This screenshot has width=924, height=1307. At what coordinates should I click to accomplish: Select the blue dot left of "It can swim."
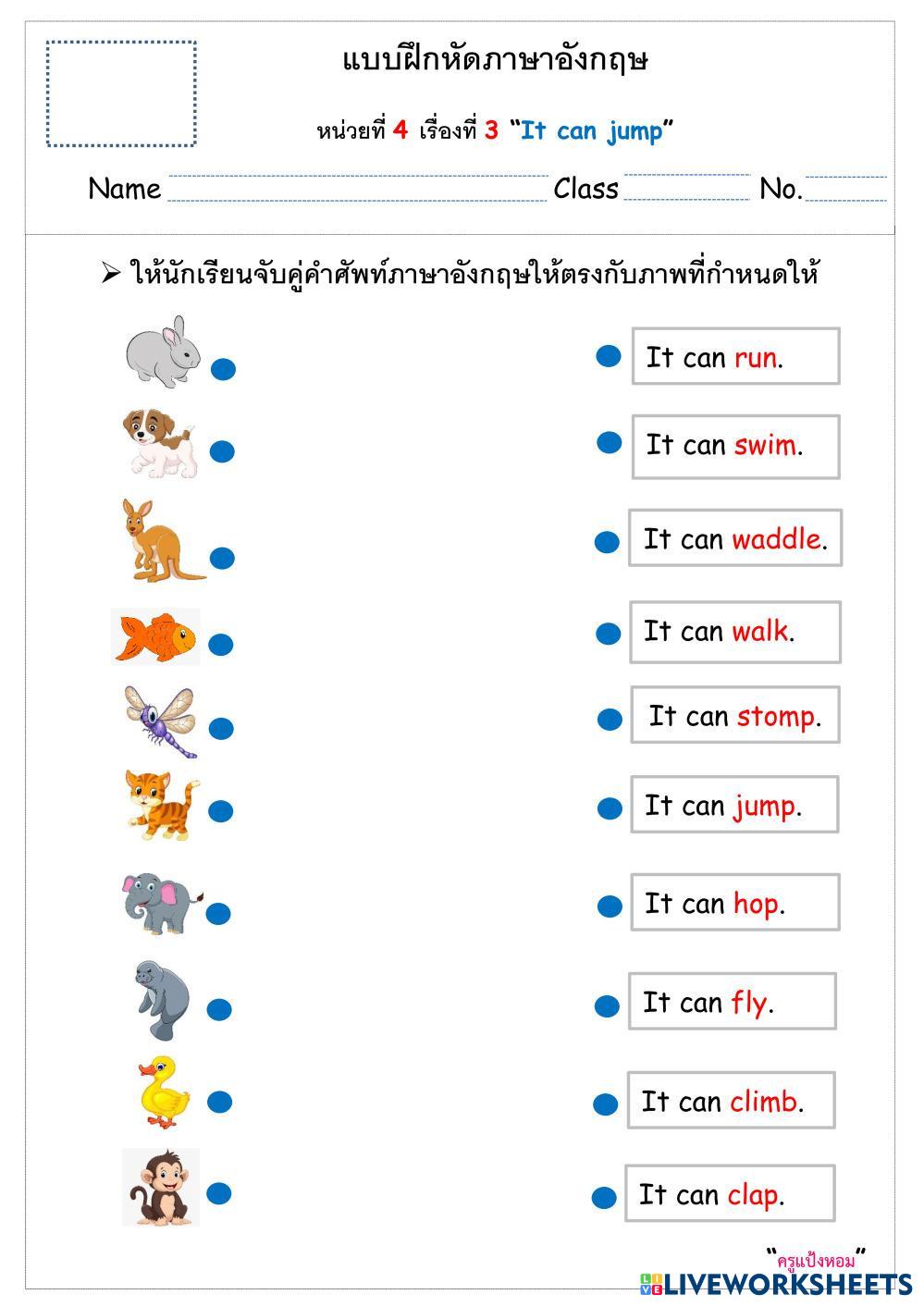click(609, 443)
